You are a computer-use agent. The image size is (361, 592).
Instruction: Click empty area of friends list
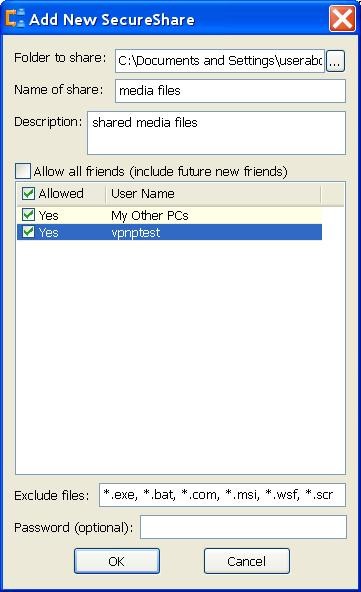click(180, 355)
